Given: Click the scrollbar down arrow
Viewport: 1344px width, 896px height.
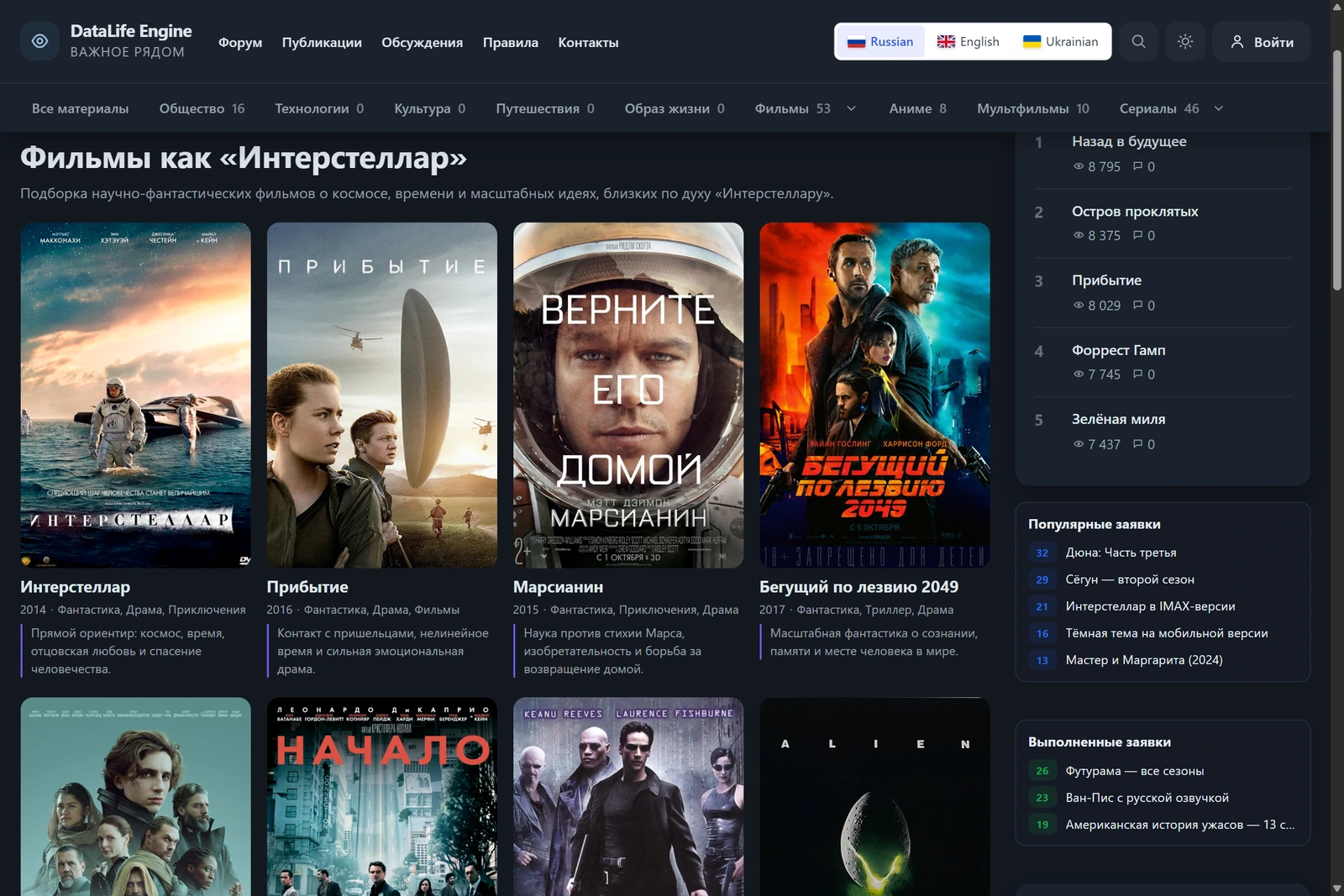Looking at the screenshot, I should 1337,888.
